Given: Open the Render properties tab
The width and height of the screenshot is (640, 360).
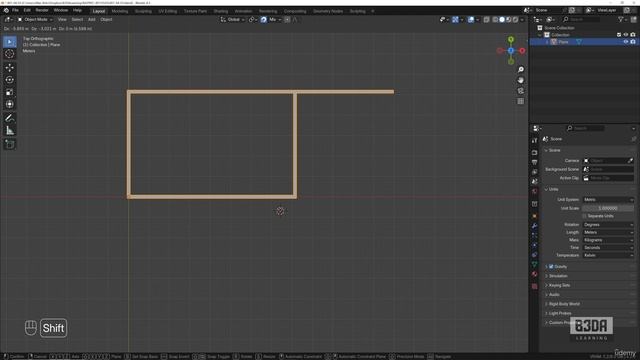Looking at the screenshot, I should [535, 153].
